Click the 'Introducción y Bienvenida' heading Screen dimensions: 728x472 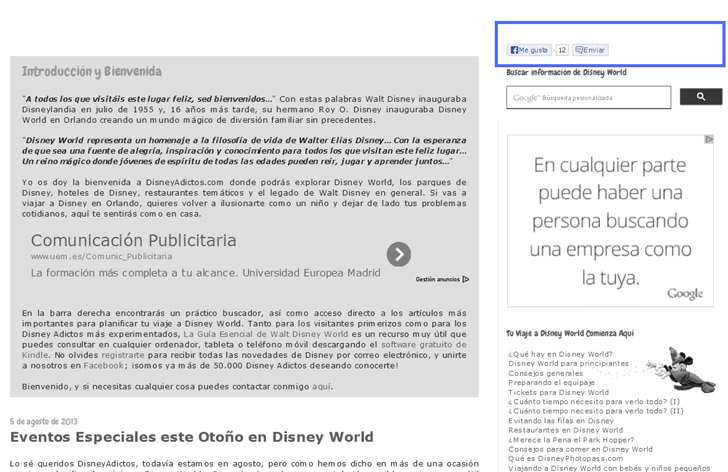(x=92, y=71)
